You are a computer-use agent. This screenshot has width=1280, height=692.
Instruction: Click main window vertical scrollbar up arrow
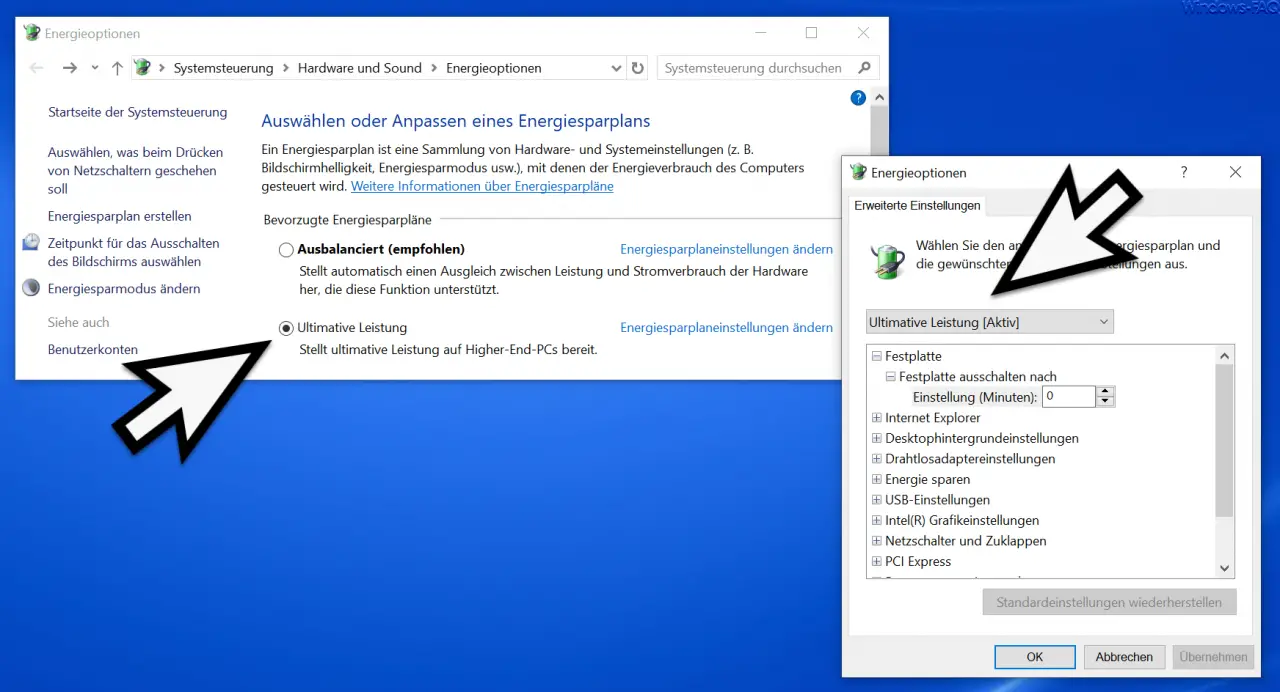[x=880, y=98]
